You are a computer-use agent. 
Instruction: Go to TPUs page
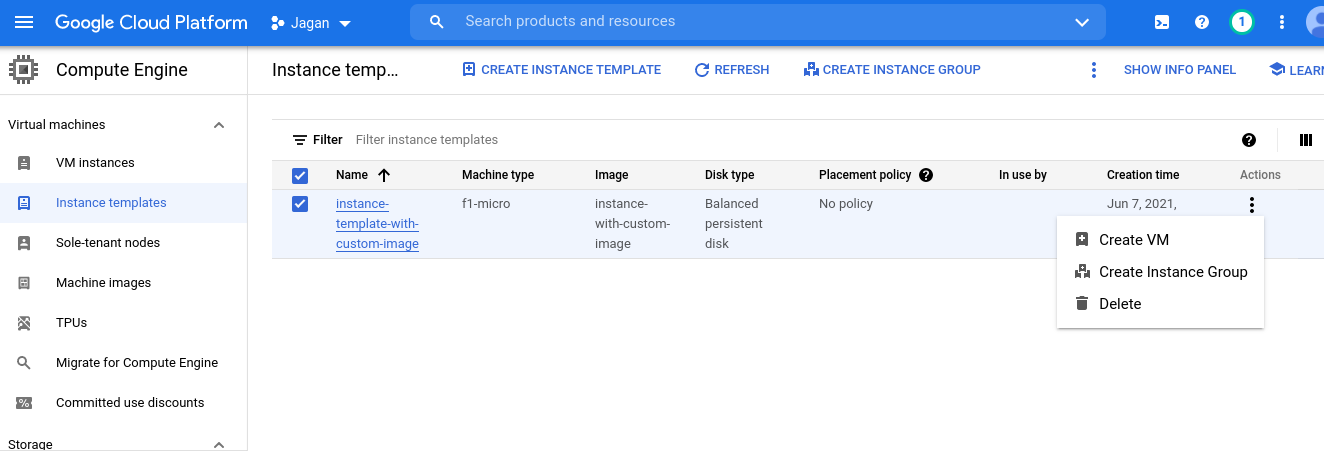(x=71, y=323)
